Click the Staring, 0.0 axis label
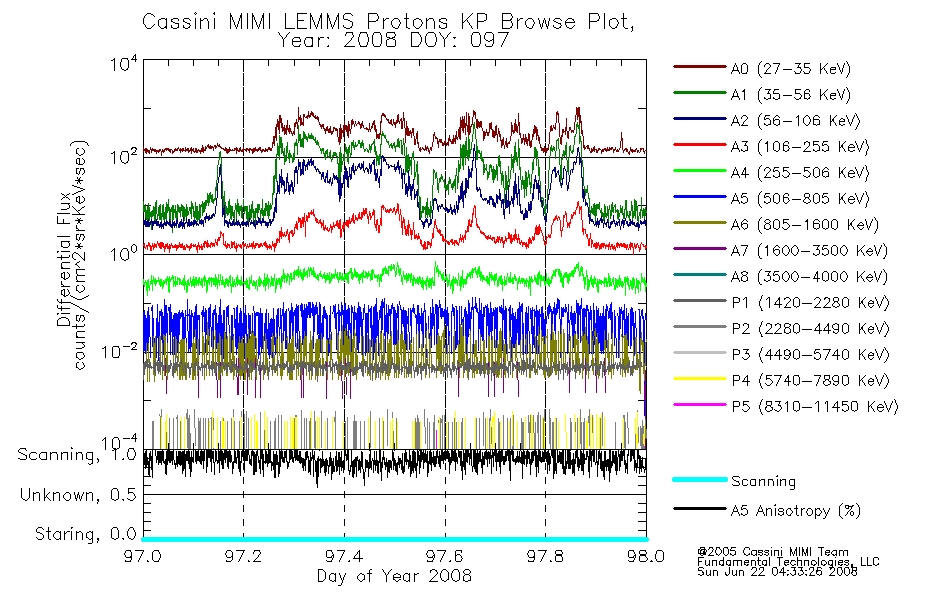Image resolution: width=950 pixels, height=600 pixels. click(85, 534)
